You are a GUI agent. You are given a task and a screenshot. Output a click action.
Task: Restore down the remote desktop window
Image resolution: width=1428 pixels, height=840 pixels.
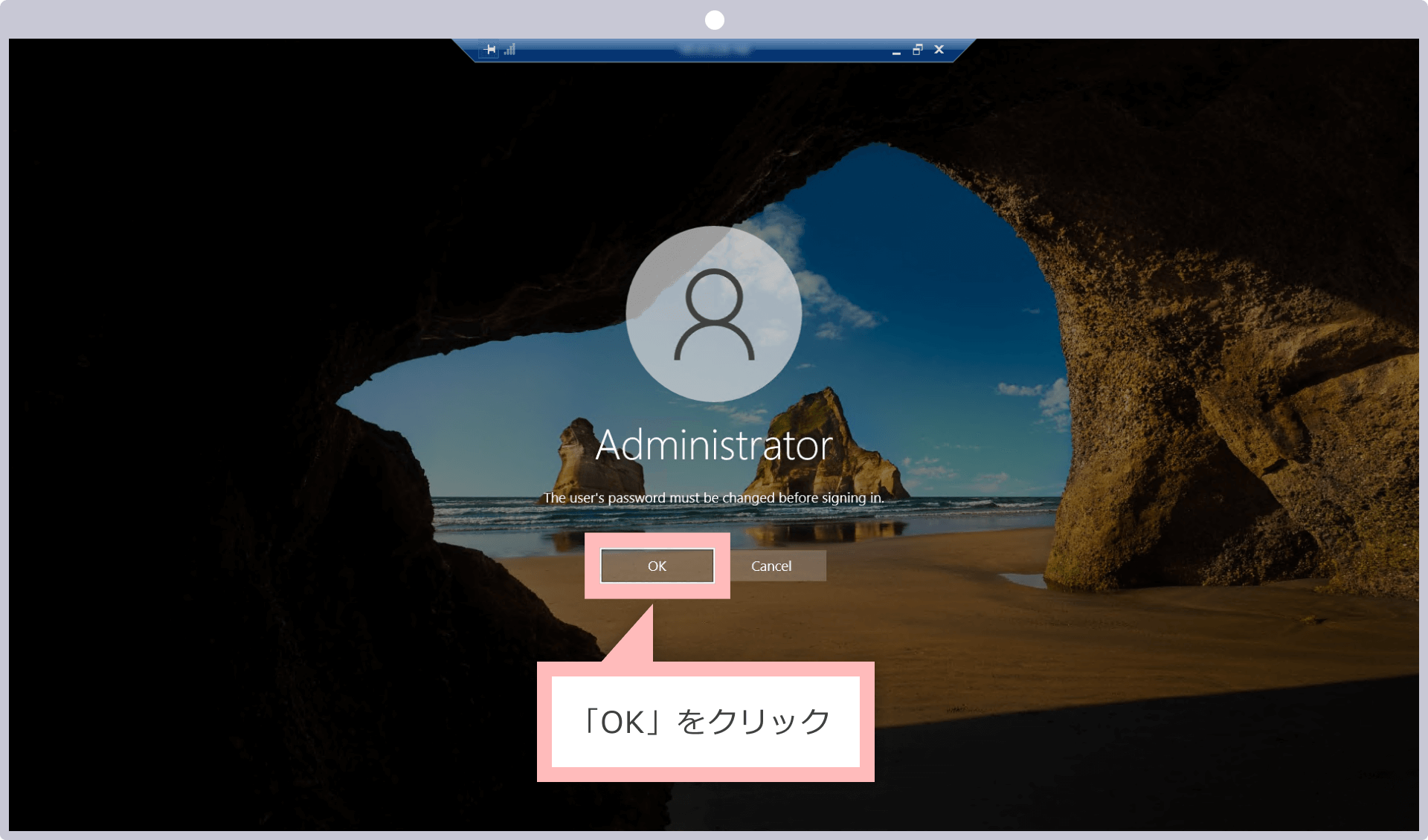(x=918, y=50)
